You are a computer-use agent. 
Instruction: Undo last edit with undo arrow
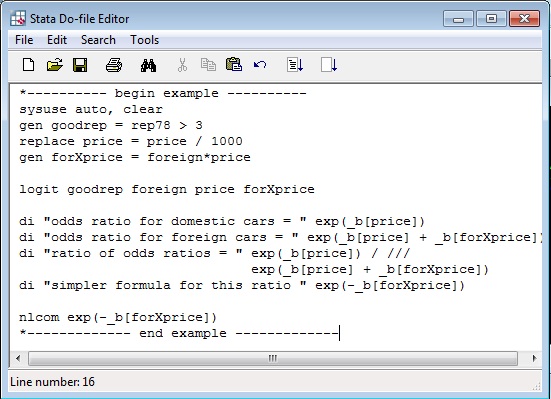[260, 65]
